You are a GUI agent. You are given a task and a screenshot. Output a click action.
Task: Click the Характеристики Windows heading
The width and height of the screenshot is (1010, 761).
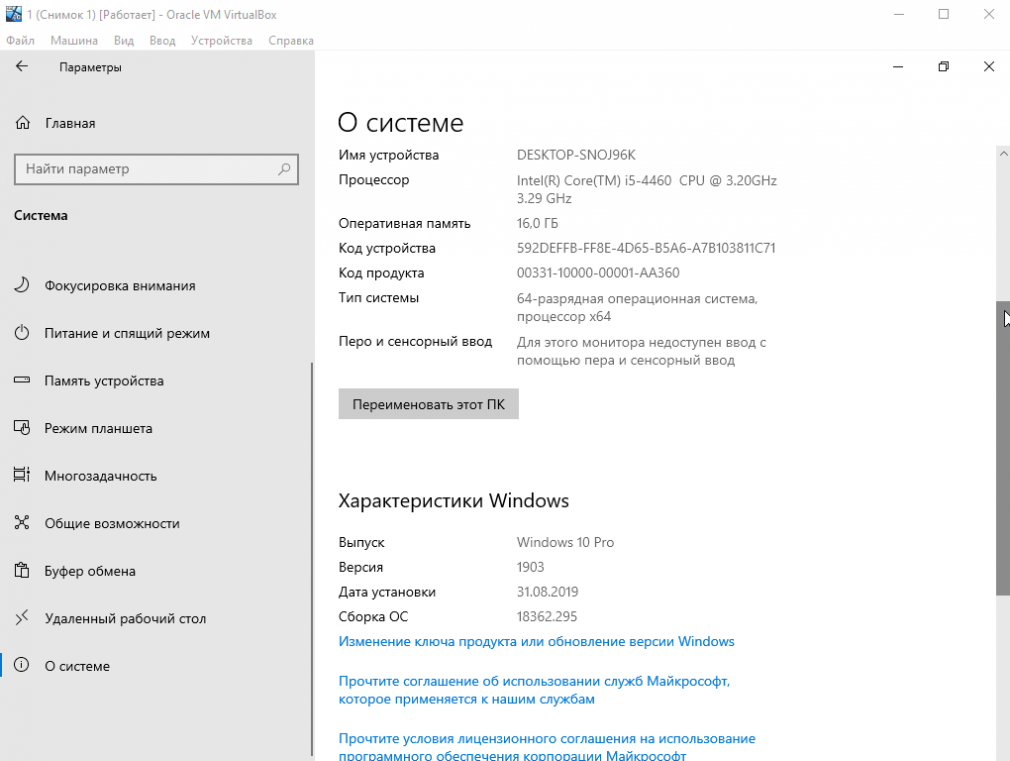pyautogui.click(x=453, y=501)
